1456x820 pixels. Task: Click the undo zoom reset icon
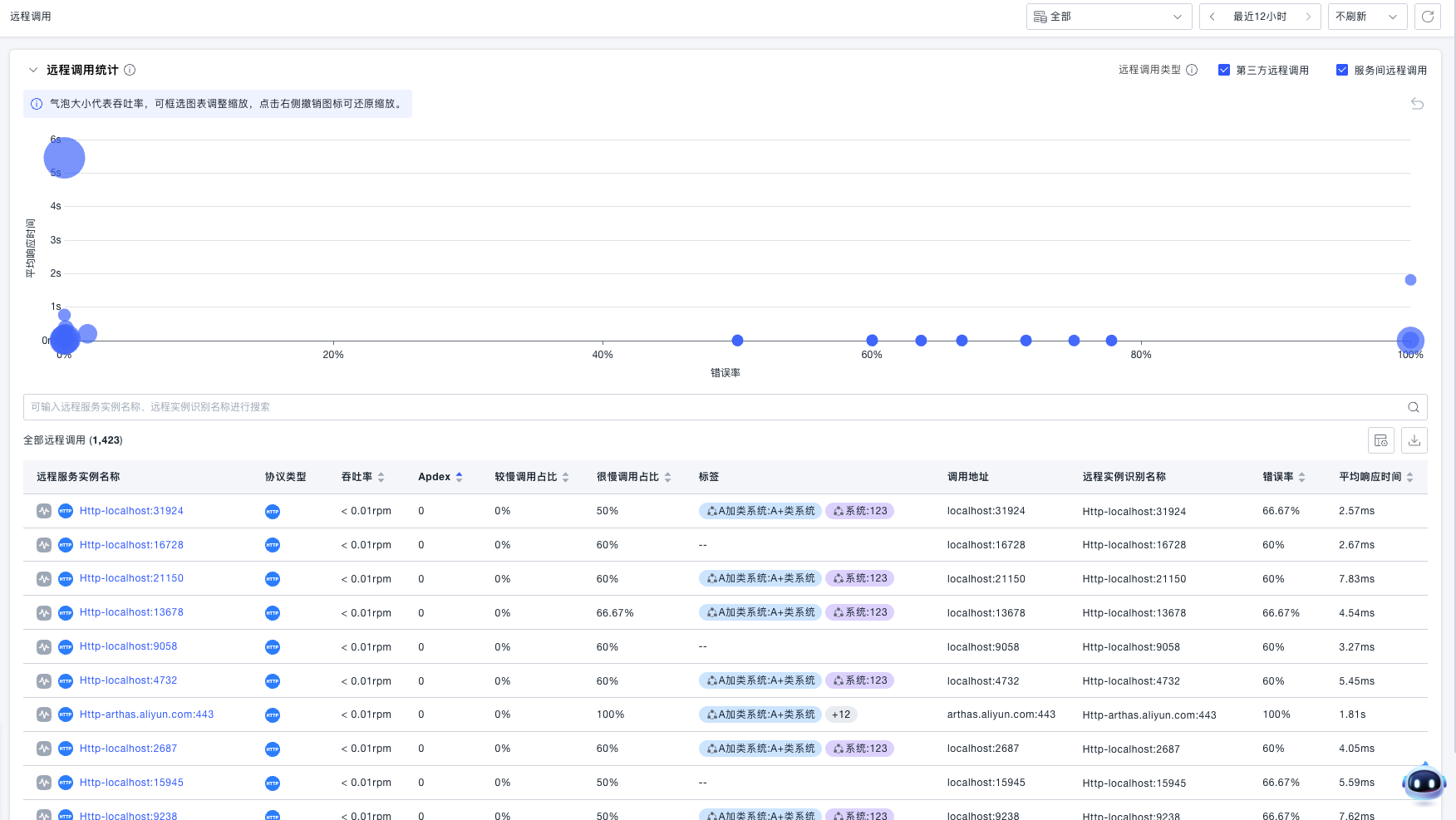(x=1417, y=104)
